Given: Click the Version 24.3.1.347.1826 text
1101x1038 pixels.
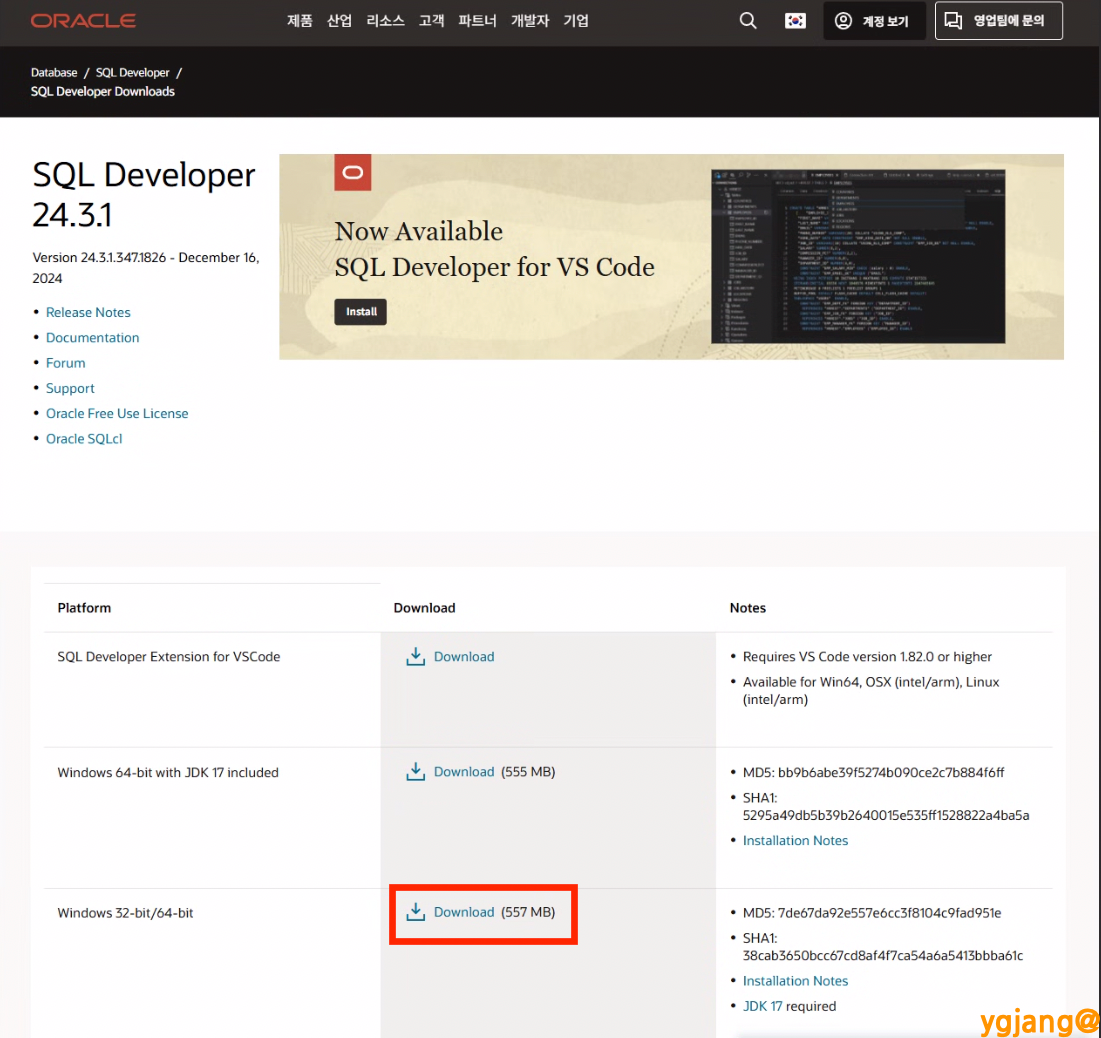Looking at the screenshot, I should [x=145, y=268].
